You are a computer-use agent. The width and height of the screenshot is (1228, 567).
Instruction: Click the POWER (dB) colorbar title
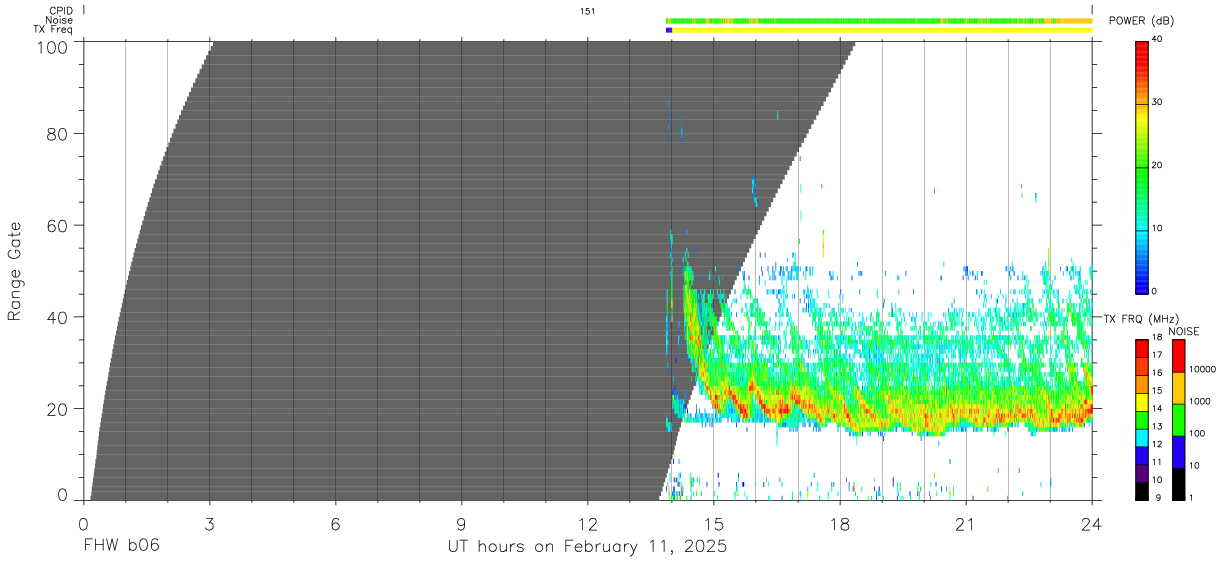pos(1141,21)
